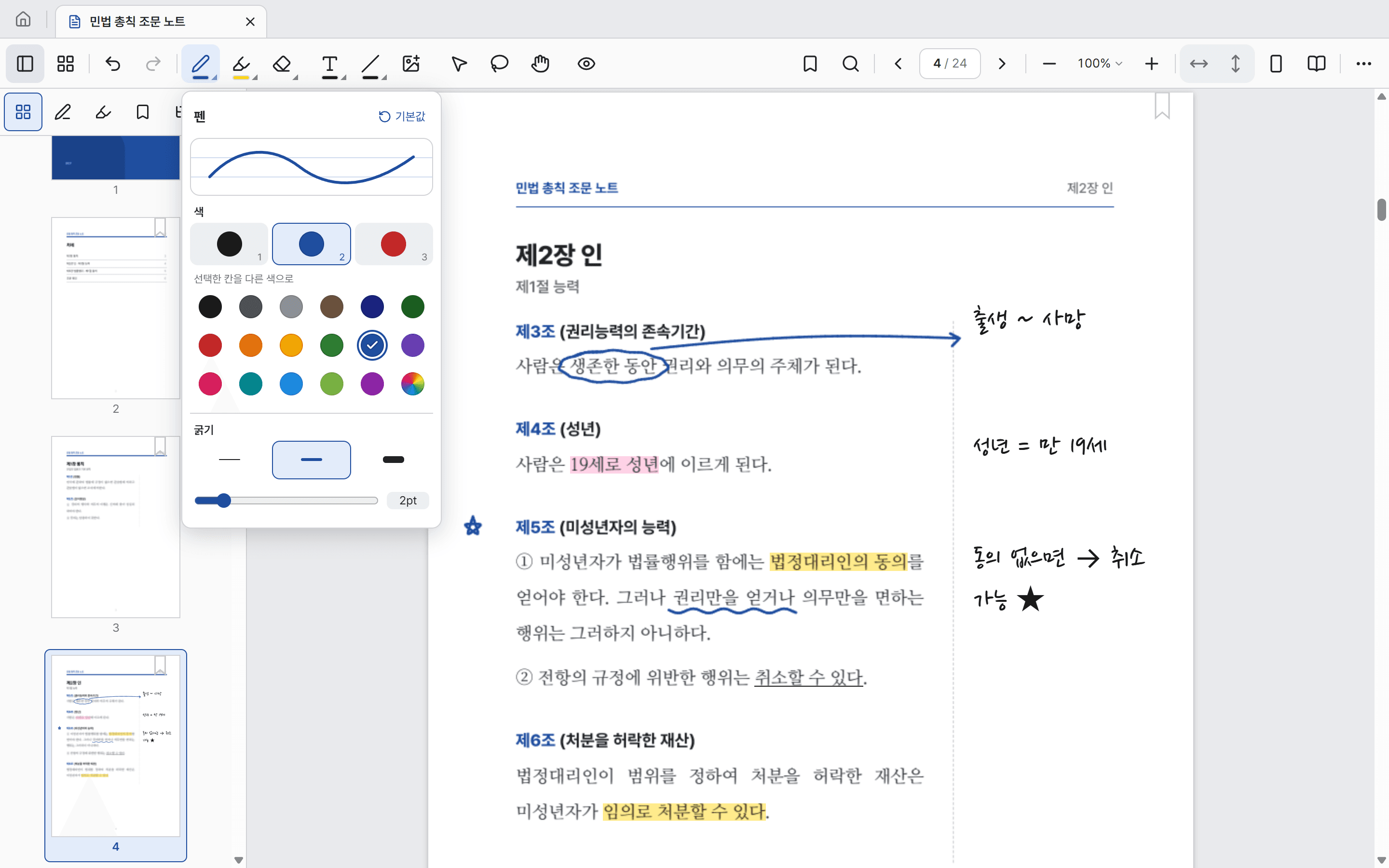
Task: Switch to the bookmarks sidebar tab
Action: tap(143, 111)
